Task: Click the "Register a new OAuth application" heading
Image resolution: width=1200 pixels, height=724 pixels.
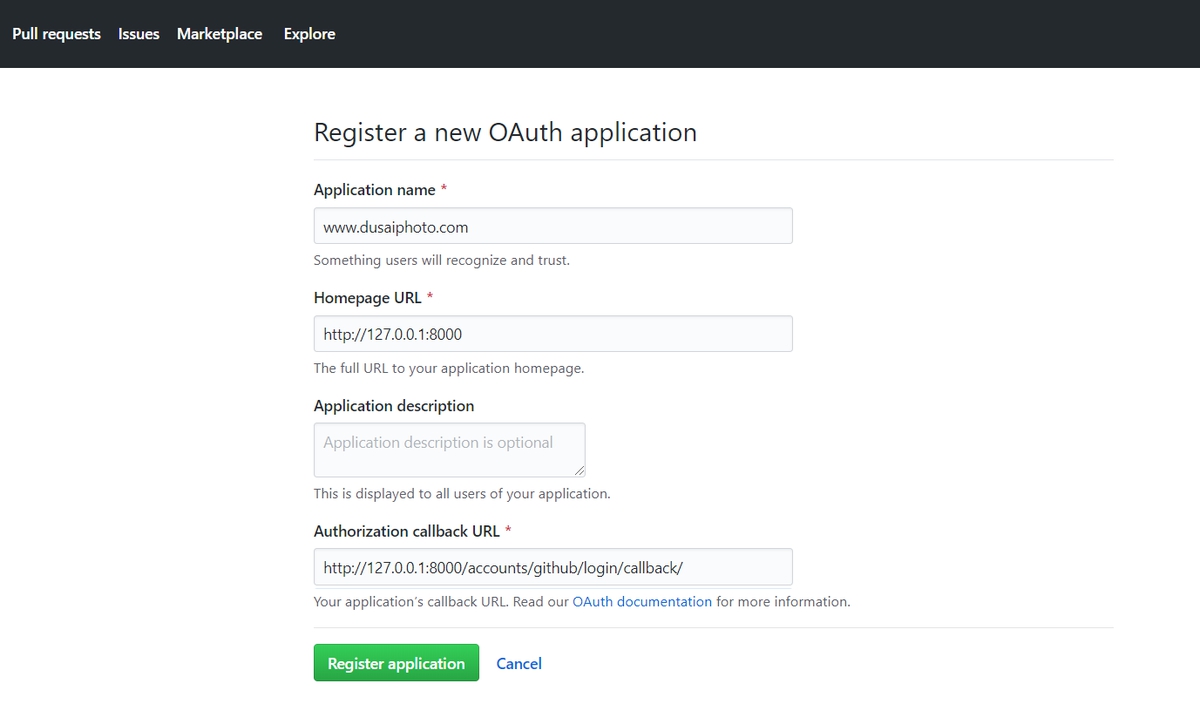Action: (505, 133)
